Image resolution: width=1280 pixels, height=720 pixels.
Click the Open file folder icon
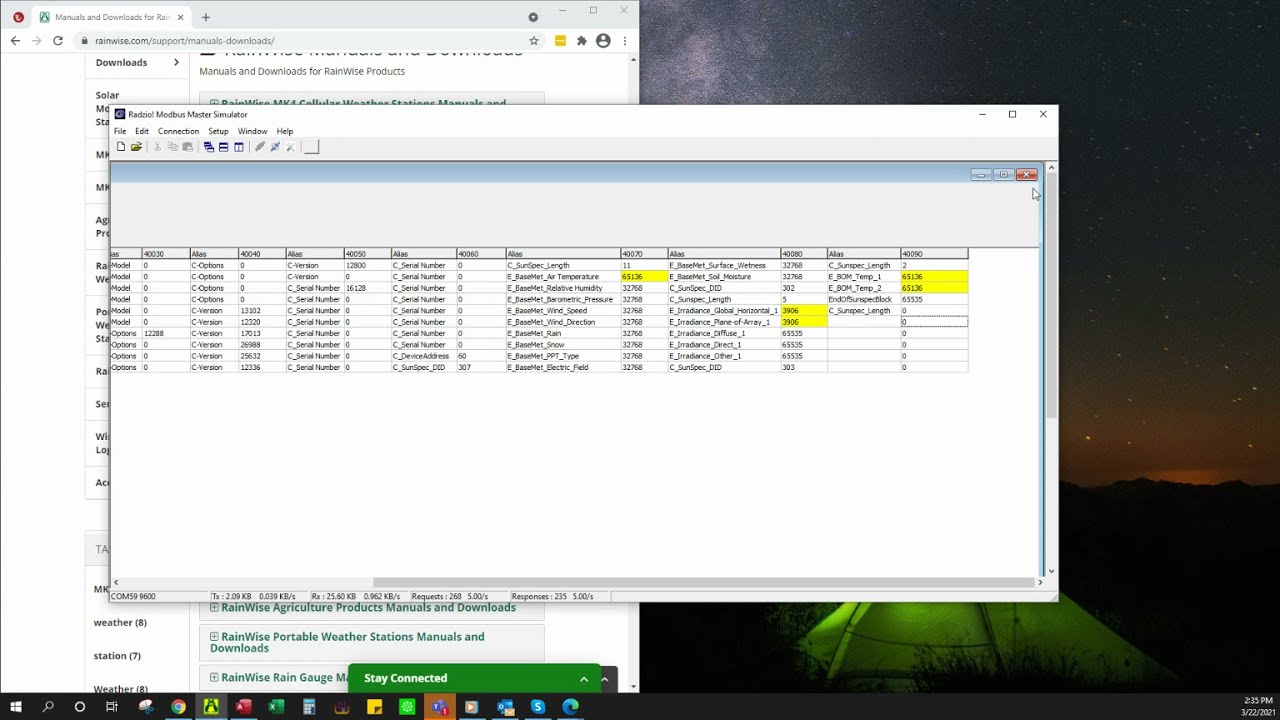136,147
